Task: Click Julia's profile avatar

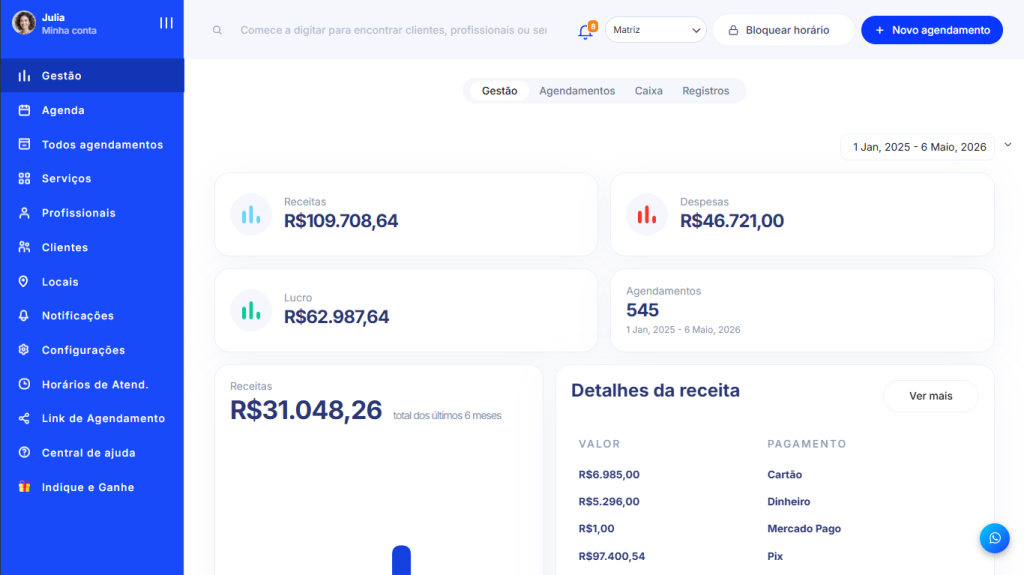Action: click(x=24, y=23)
